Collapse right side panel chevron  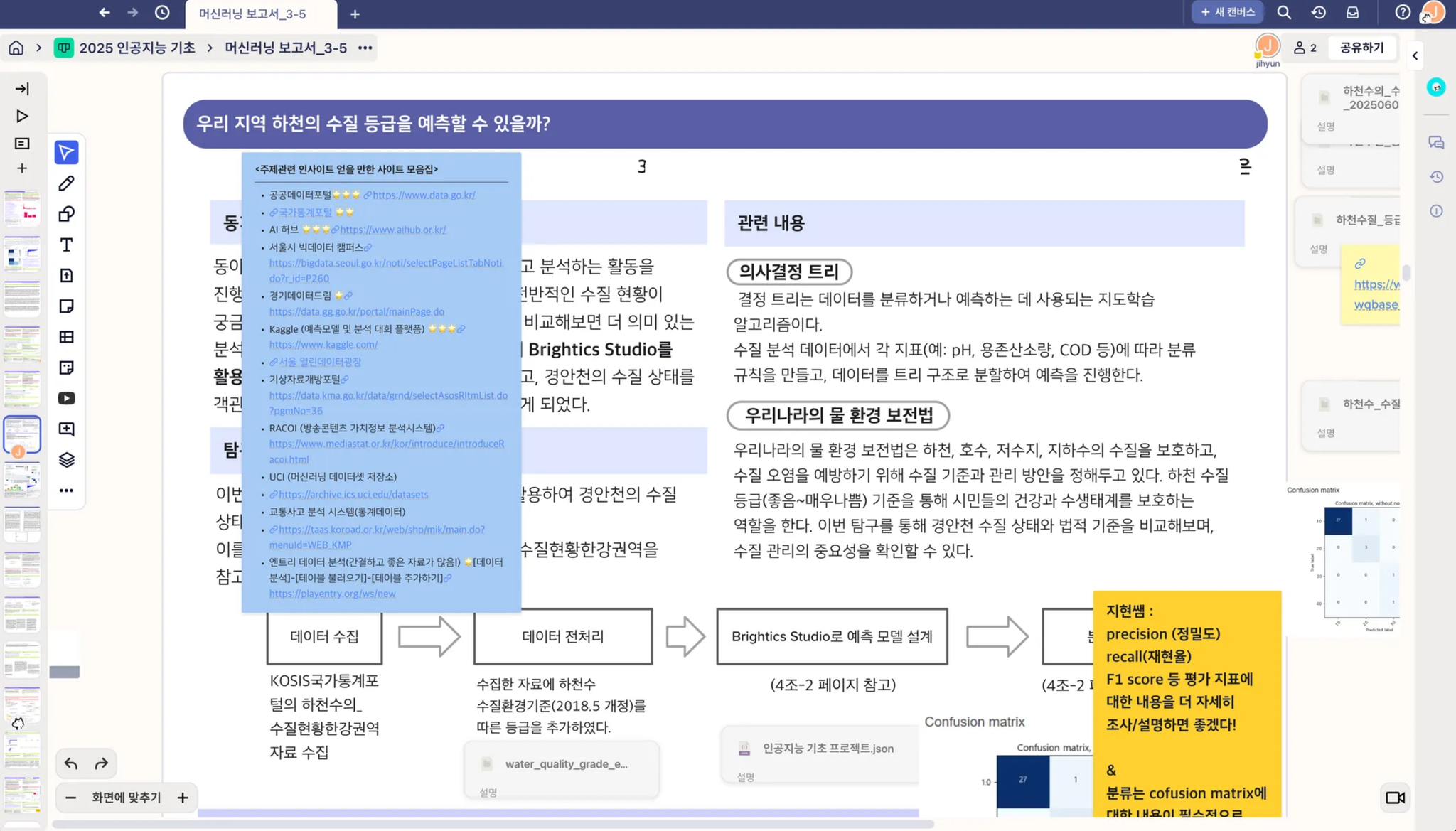pos(1415,55)
